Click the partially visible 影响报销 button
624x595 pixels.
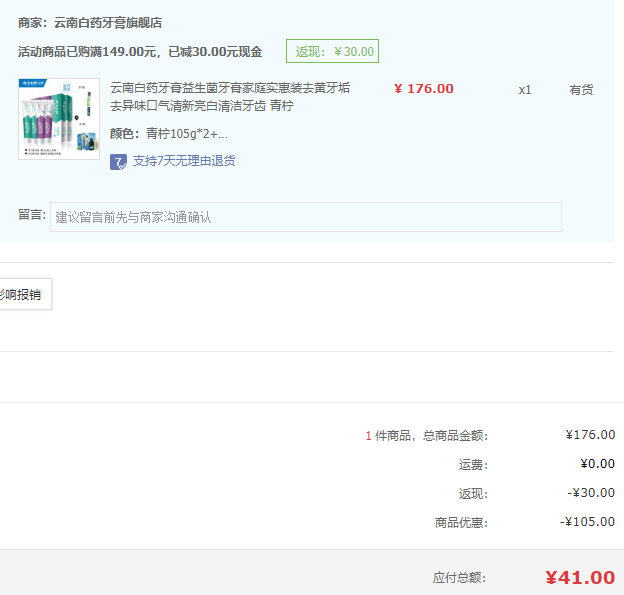tap(25, 294)
